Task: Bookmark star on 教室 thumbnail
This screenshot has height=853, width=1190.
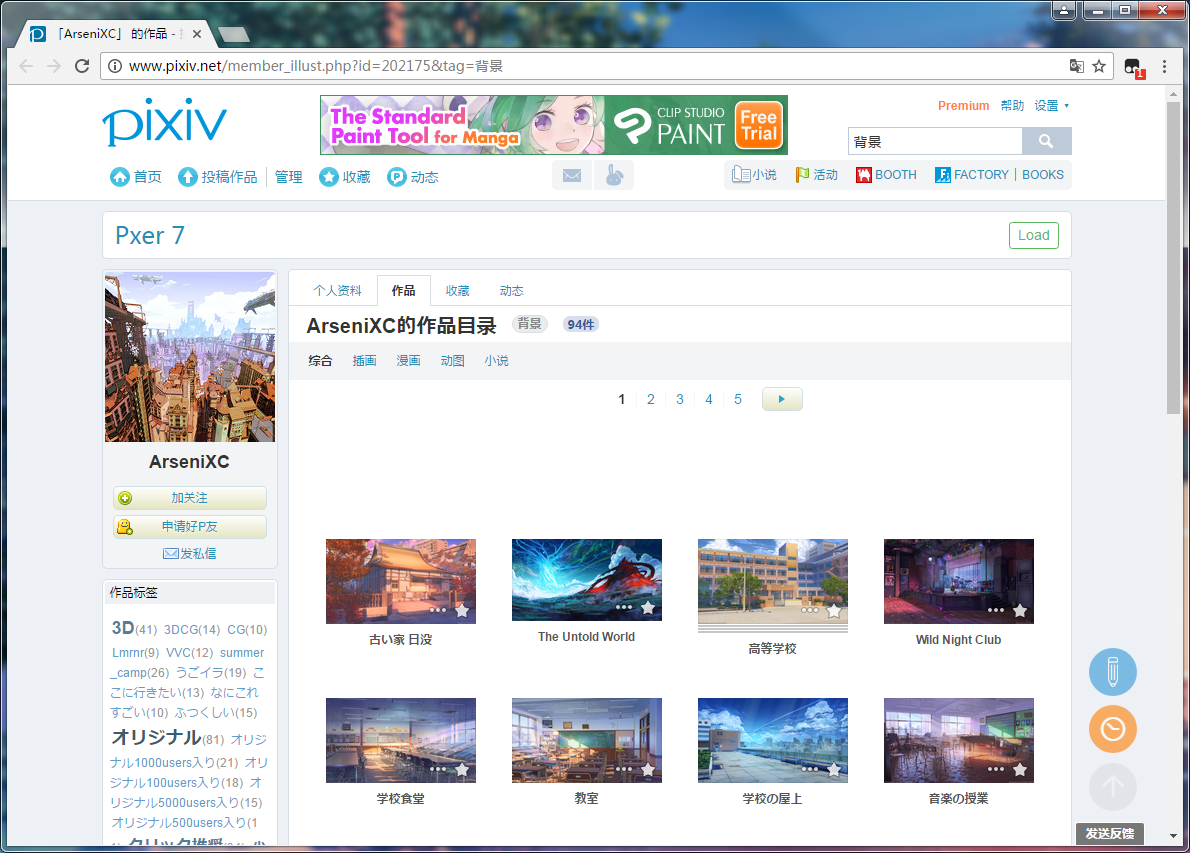Action: tap(648, 770)
